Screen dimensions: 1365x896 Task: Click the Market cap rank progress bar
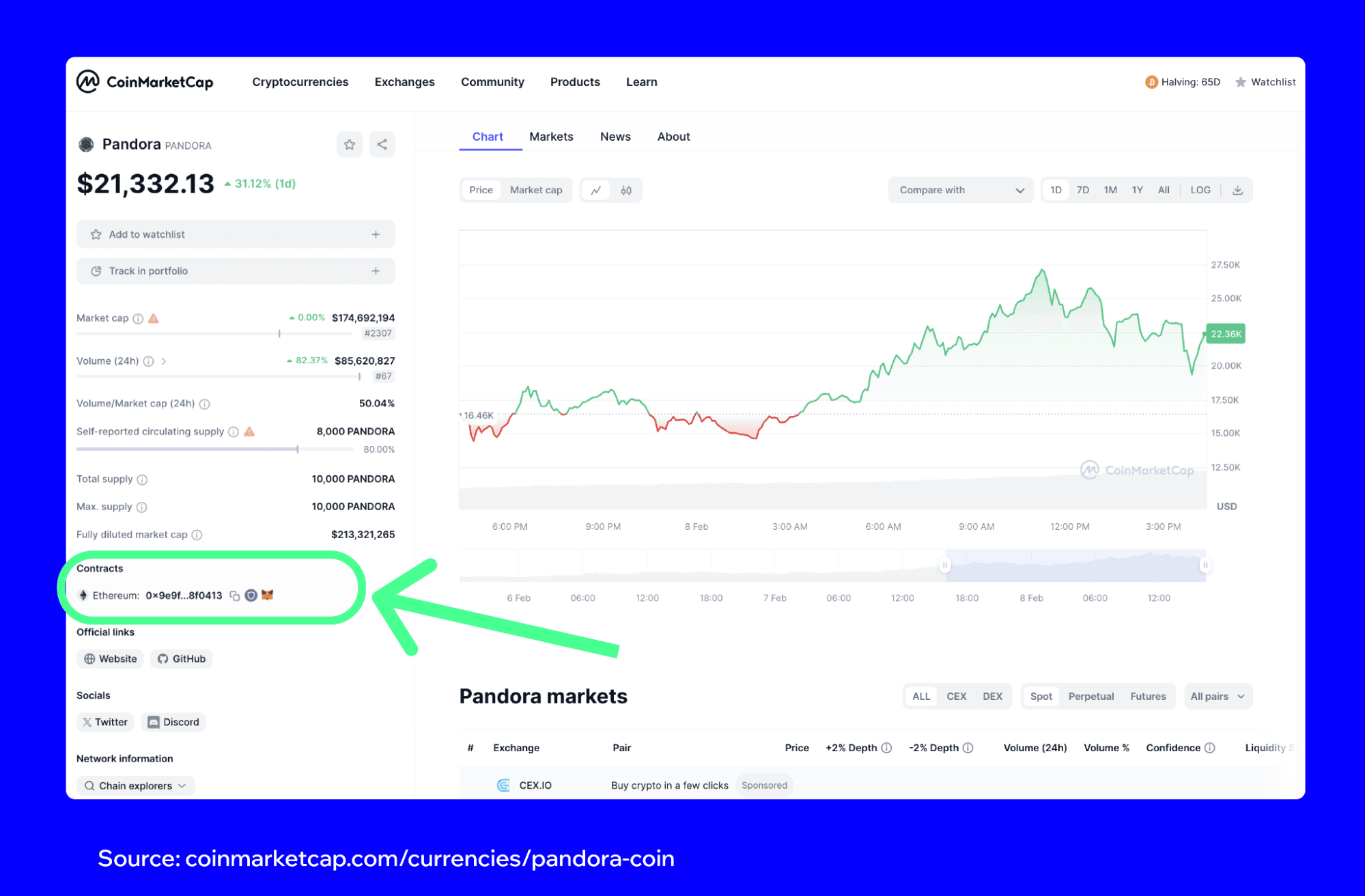[x=214, y=334]
